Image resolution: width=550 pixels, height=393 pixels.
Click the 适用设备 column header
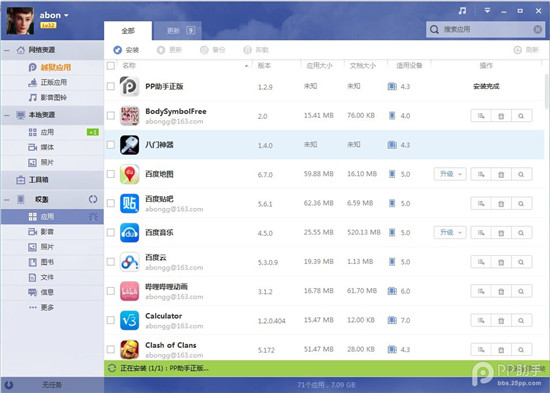(409, 66)
